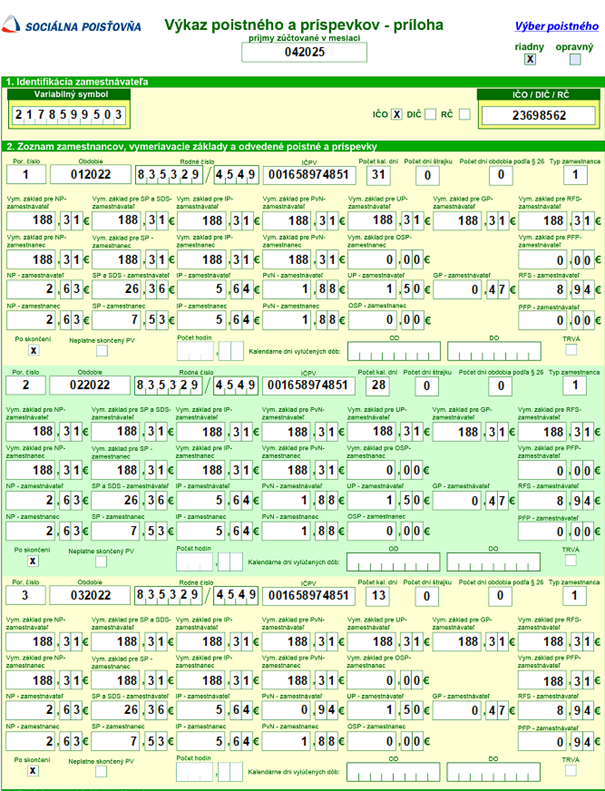605x791 pixels.
Task: Click Počet kal. dní field showing 13
Action: pos(378,595)
